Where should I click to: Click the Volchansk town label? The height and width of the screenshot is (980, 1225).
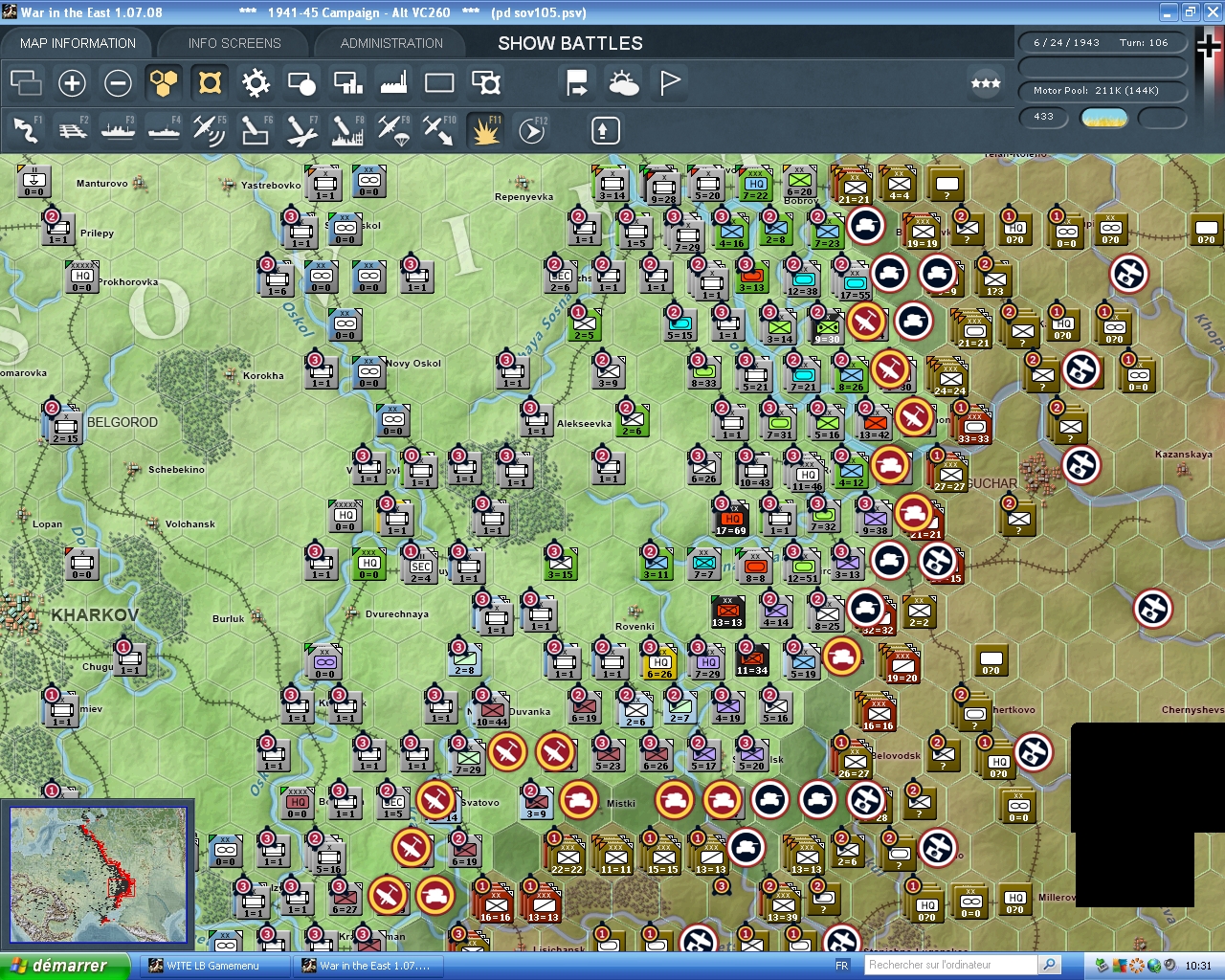190,524
